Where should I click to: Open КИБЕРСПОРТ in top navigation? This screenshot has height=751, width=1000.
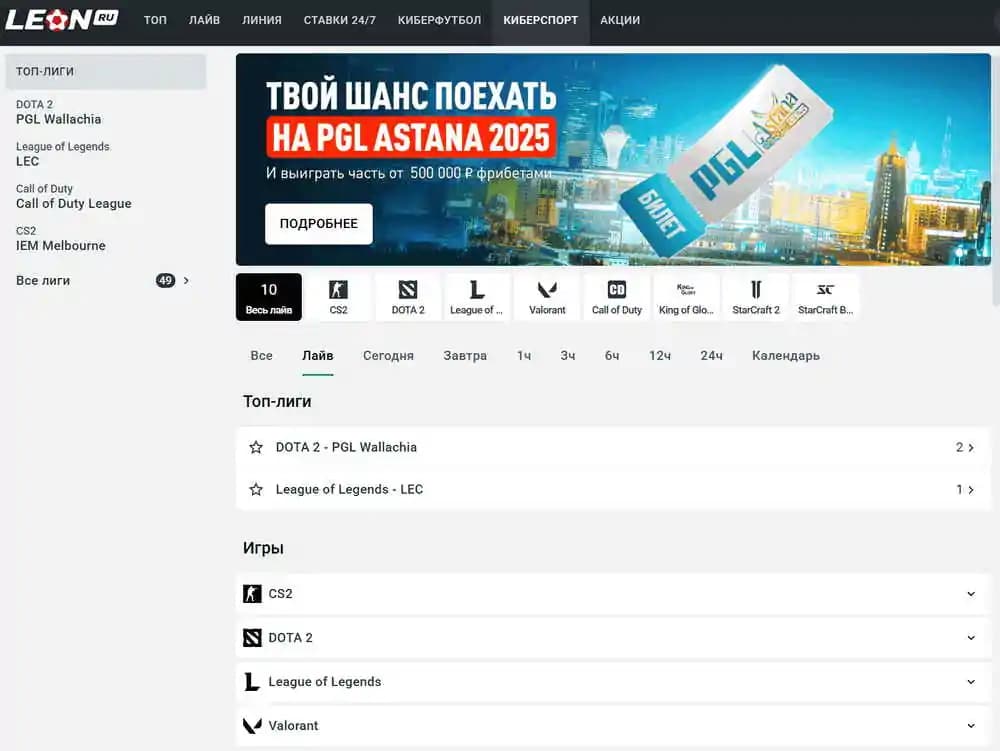coord(540,20)
